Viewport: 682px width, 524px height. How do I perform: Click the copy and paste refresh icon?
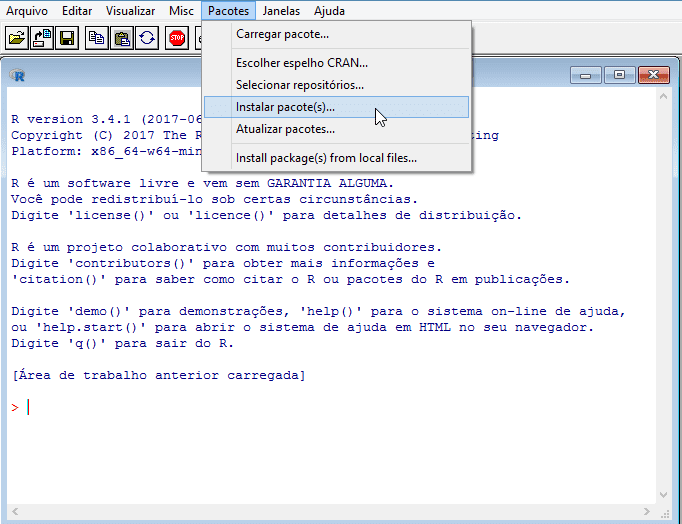[x=147, y=39]
